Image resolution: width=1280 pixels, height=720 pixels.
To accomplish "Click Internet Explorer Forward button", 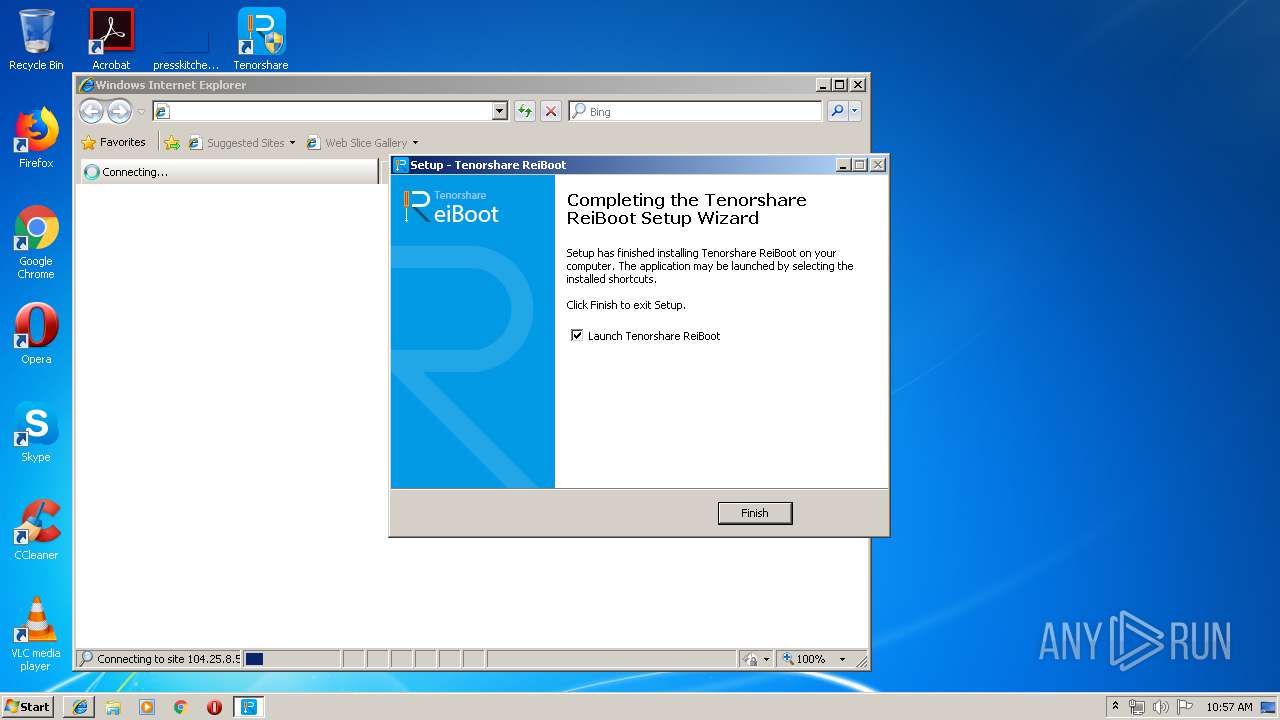I will 119,111.
